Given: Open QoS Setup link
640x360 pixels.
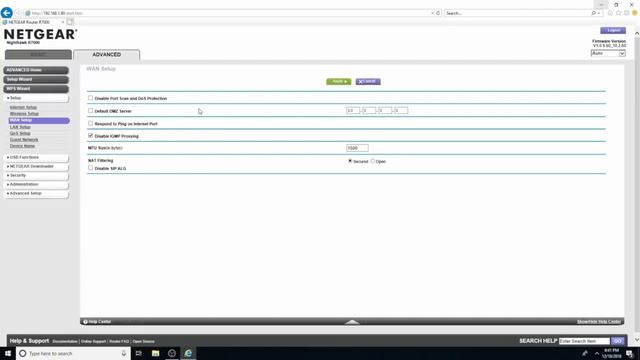Looking at the screenshot, I should tap(20, 133).
